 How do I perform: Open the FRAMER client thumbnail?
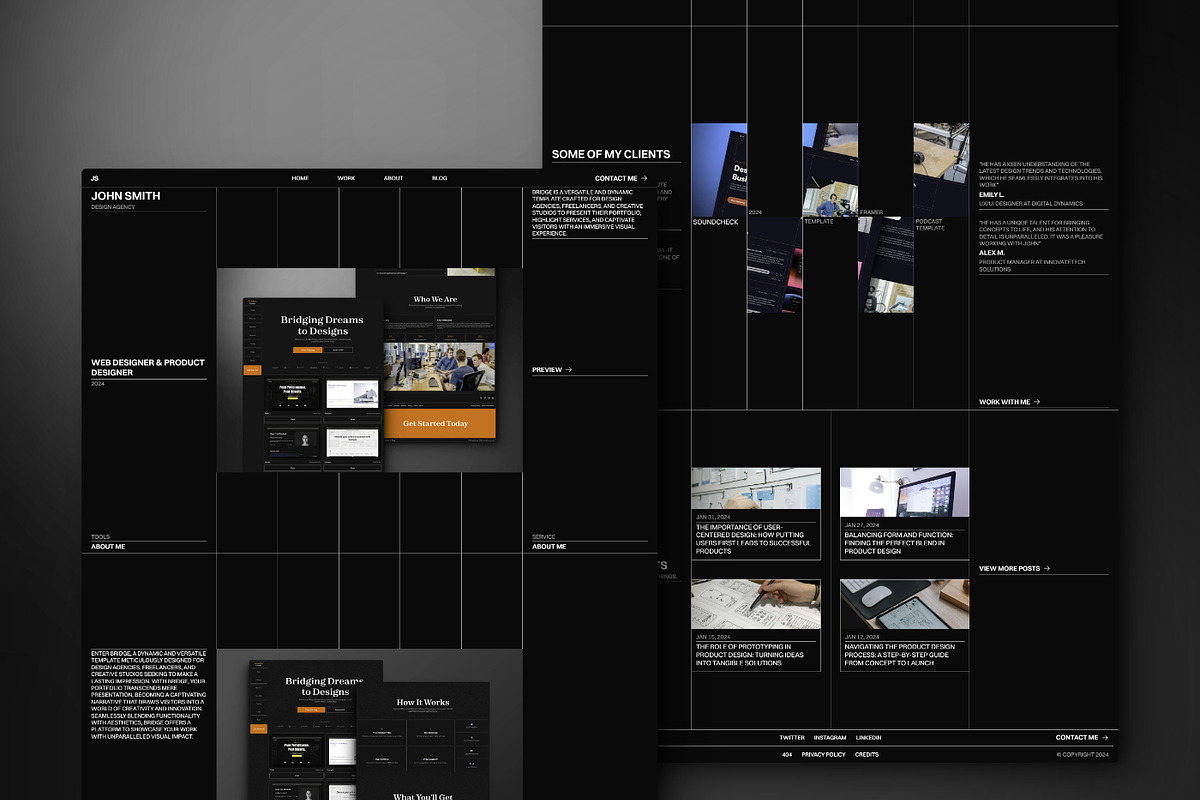(885, 265)
